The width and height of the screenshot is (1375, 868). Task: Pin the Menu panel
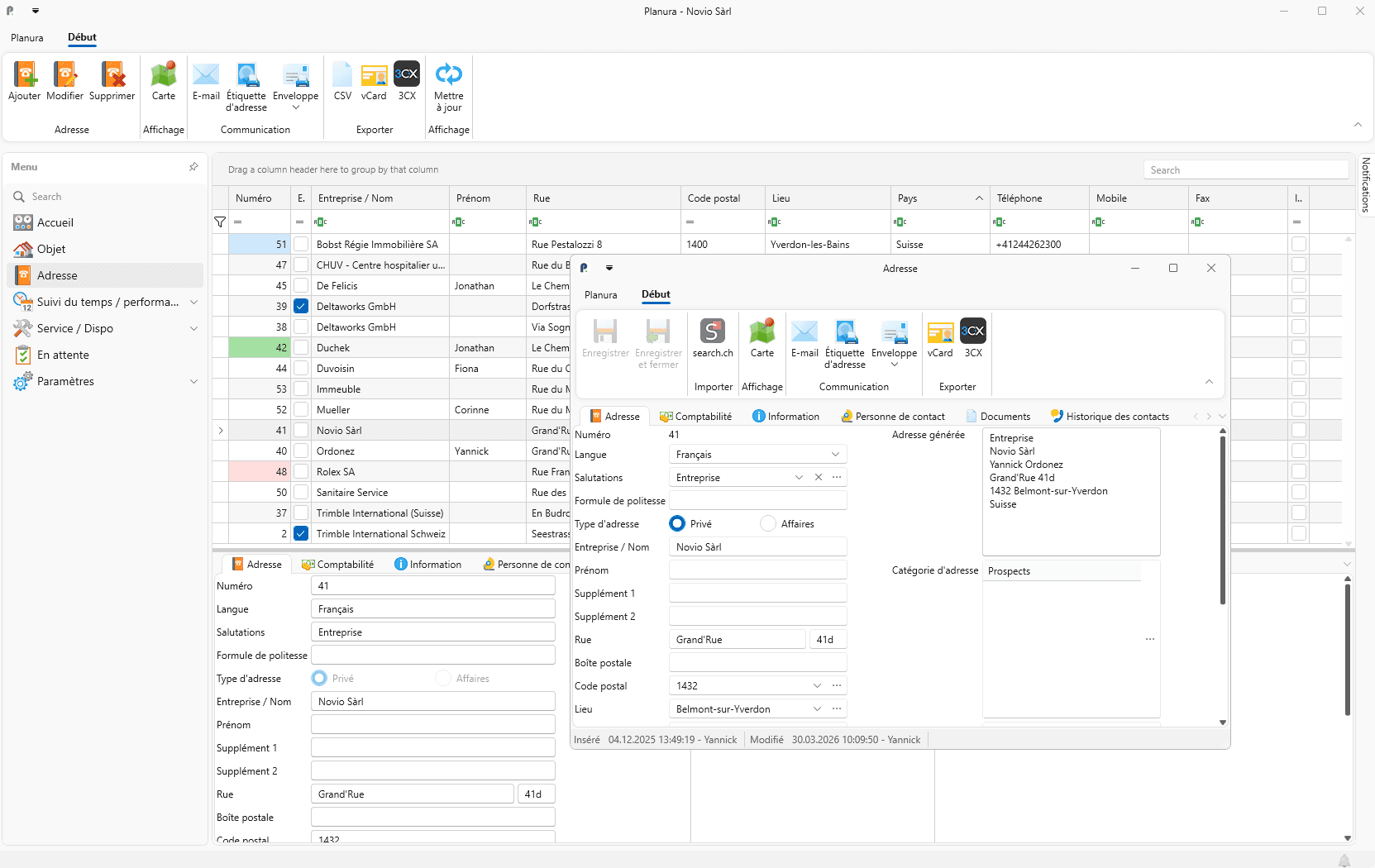tap(193, 167)
